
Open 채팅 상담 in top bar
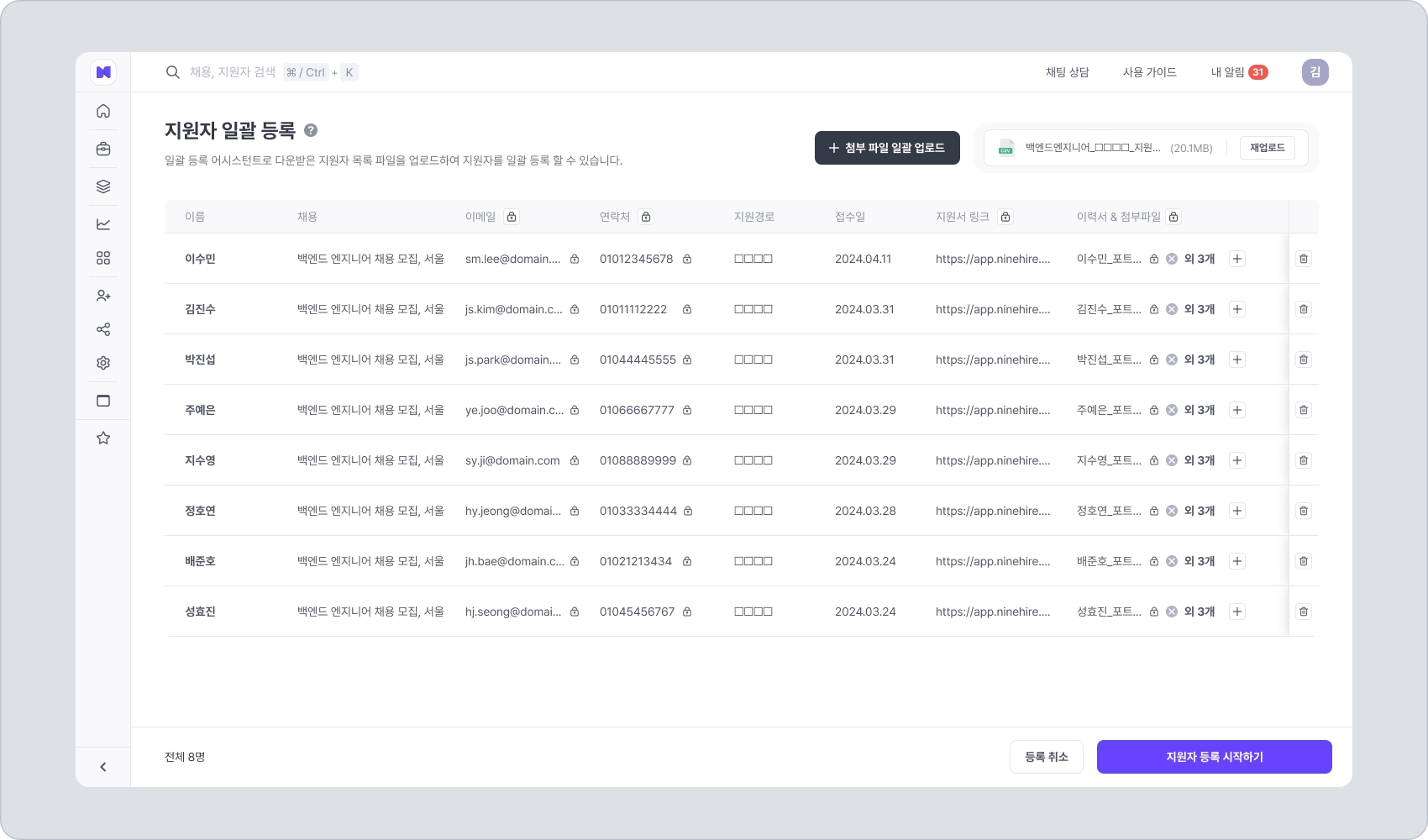[x=1068, y=72]
